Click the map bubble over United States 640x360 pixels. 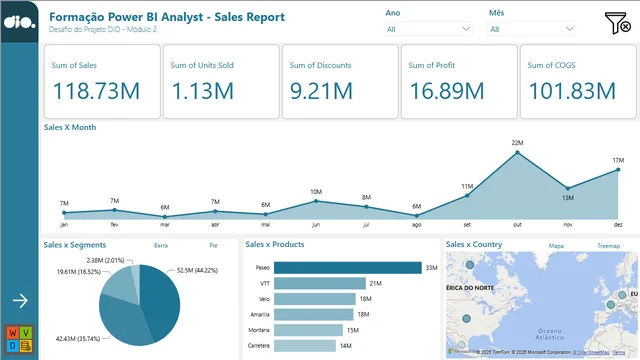[x=467, y=318]
